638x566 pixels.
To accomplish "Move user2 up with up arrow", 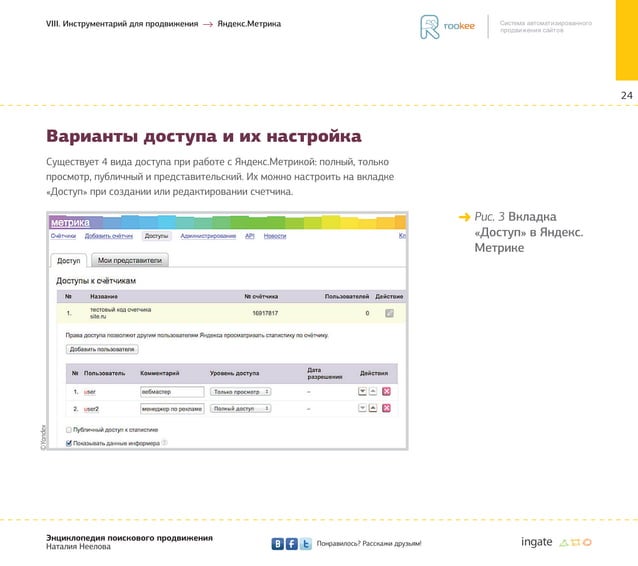I will point(373,408).
